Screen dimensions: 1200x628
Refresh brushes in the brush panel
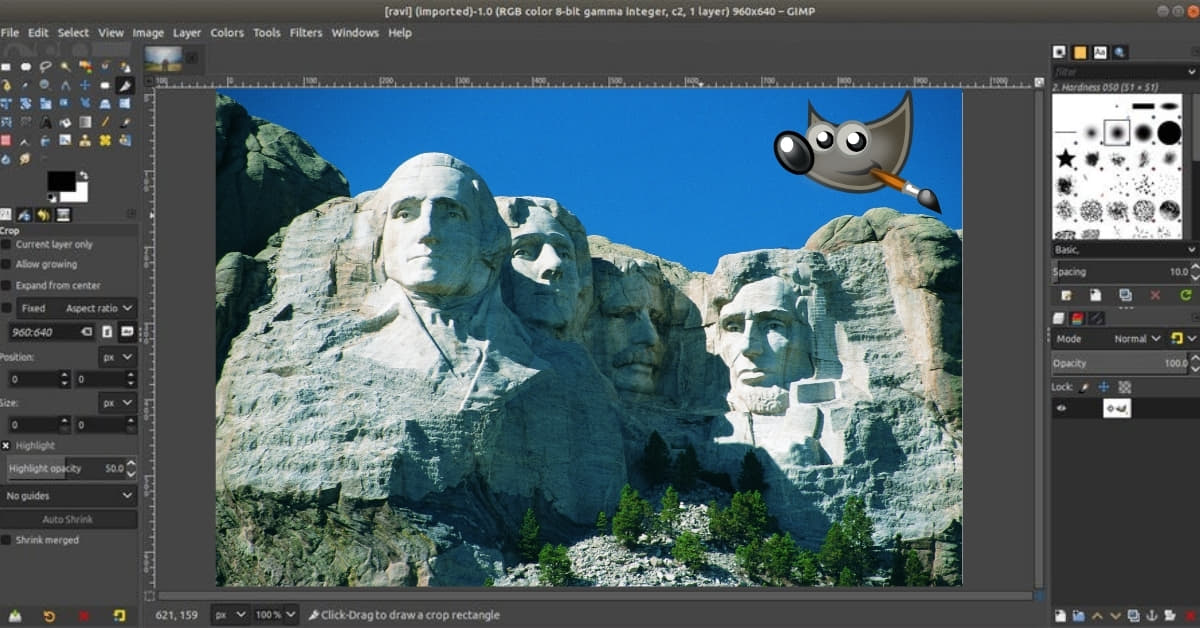coord(1186,295)
